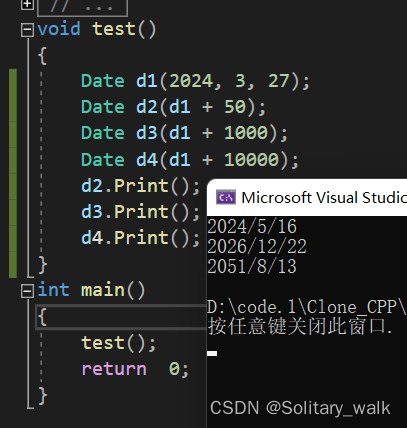Collapse the void test() function block
This screenshot has width=407, height=428.
(27, 30)
